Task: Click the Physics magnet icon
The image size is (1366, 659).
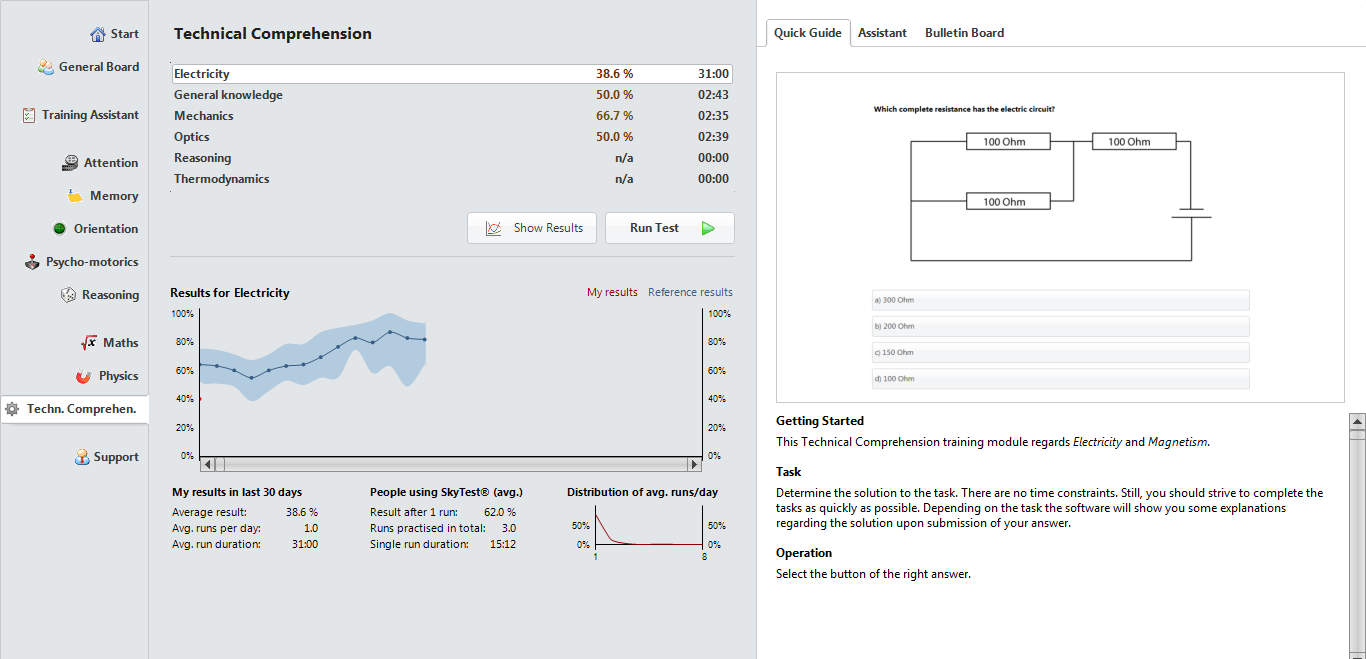Action: pos(84,376)
